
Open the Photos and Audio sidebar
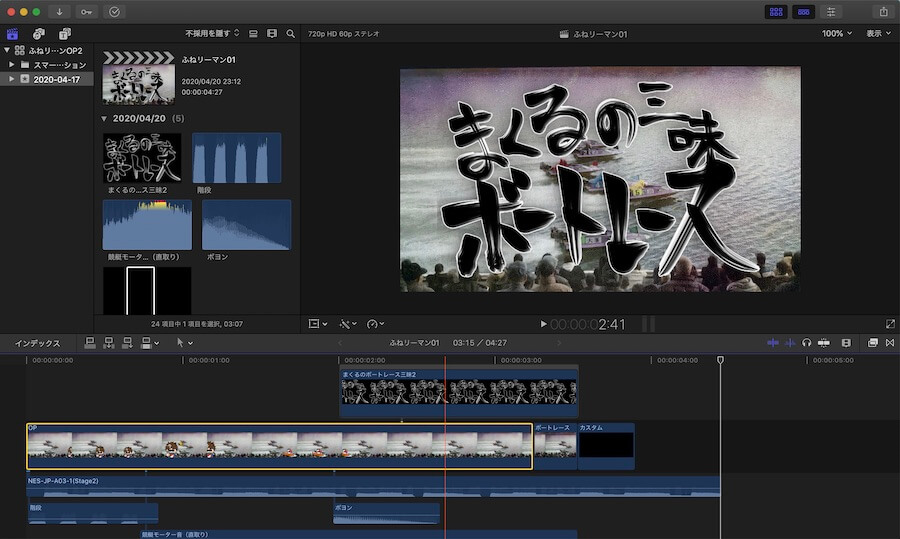click(38, 34)
